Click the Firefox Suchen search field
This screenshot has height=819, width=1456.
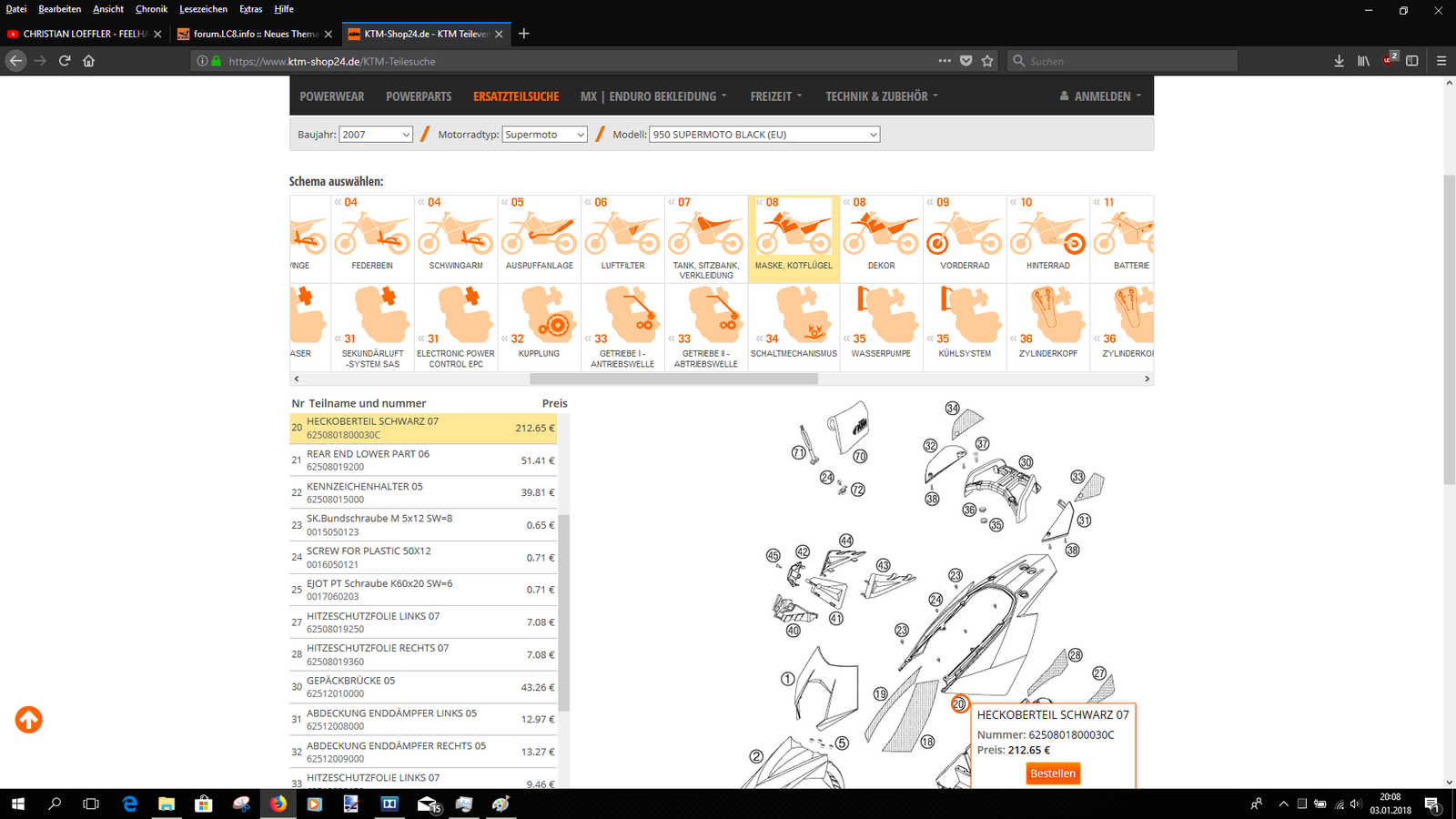point(1128,61)
